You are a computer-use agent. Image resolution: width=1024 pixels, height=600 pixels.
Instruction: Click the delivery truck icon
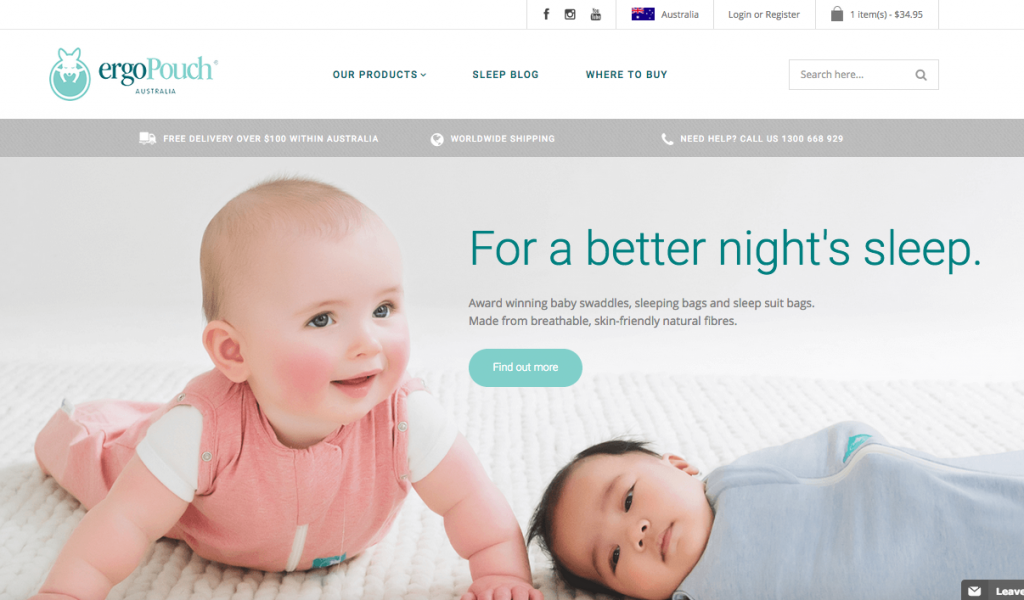(148, 138)
